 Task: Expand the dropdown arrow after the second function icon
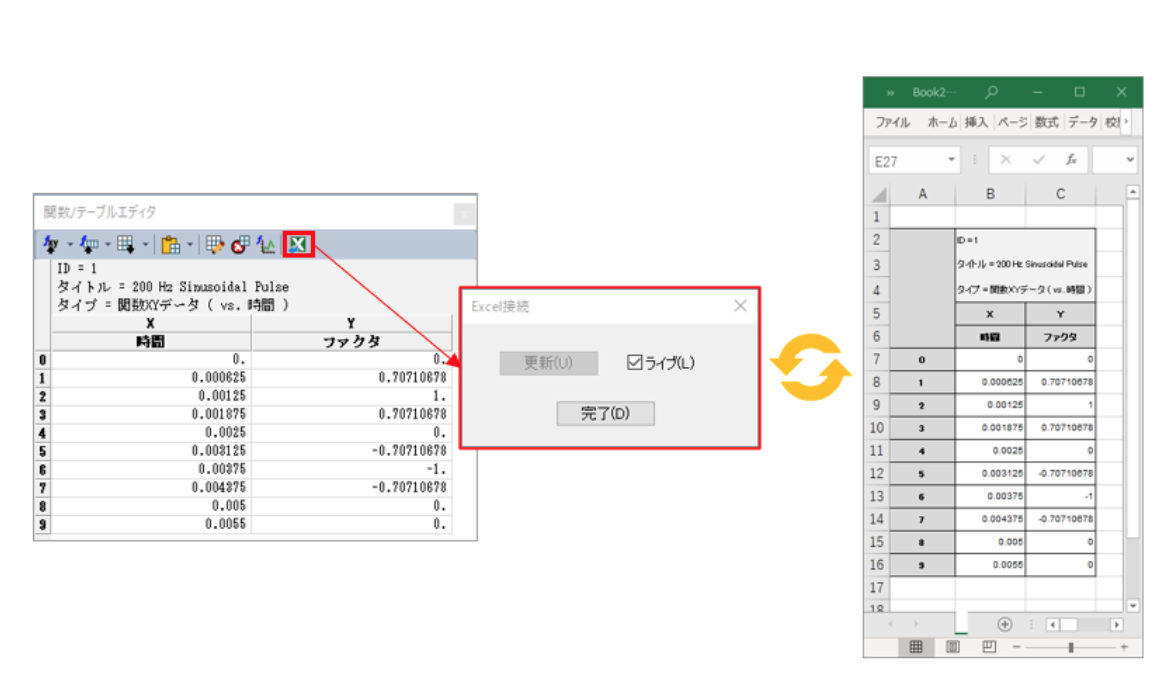[108, 245]
